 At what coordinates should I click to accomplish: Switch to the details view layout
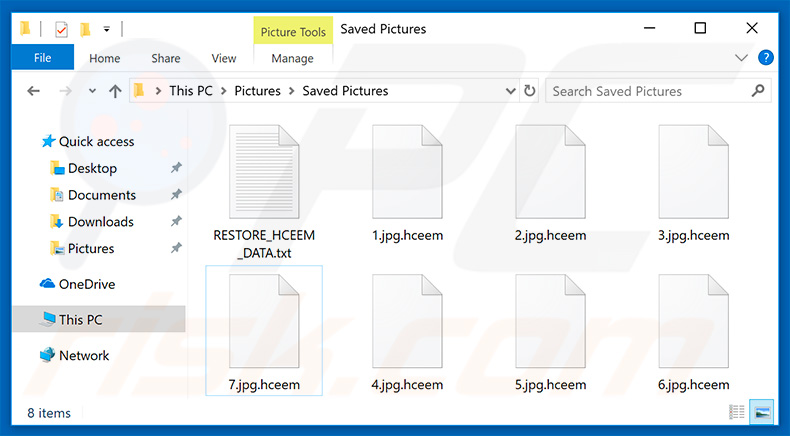[x=737, y=412]
